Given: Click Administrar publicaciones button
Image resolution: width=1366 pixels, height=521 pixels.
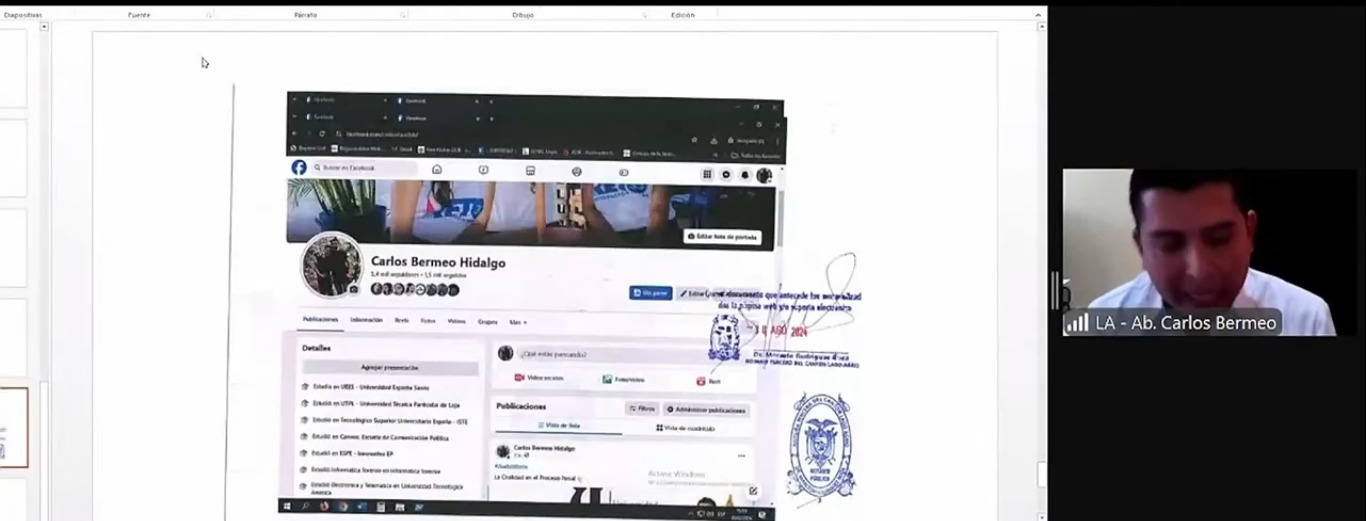Looking at the screenshot, I should pos(706,410).
